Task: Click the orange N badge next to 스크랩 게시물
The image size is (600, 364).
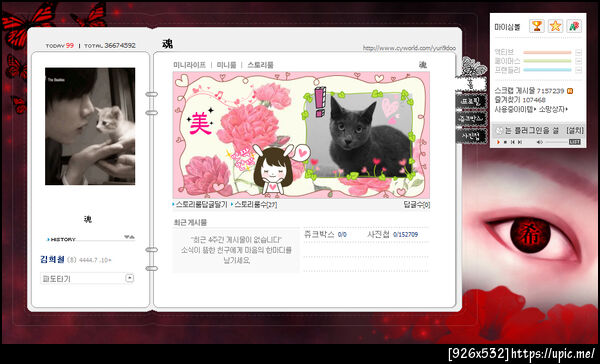Action: [570, 91]
